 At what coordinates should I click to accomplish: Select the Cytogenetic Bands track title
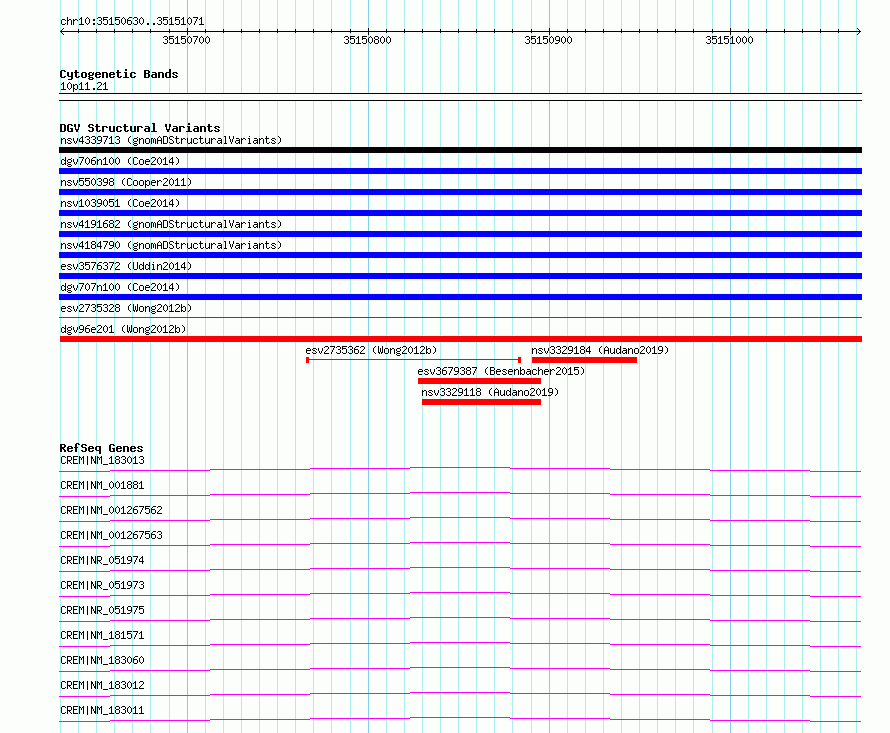coord(119,74)
